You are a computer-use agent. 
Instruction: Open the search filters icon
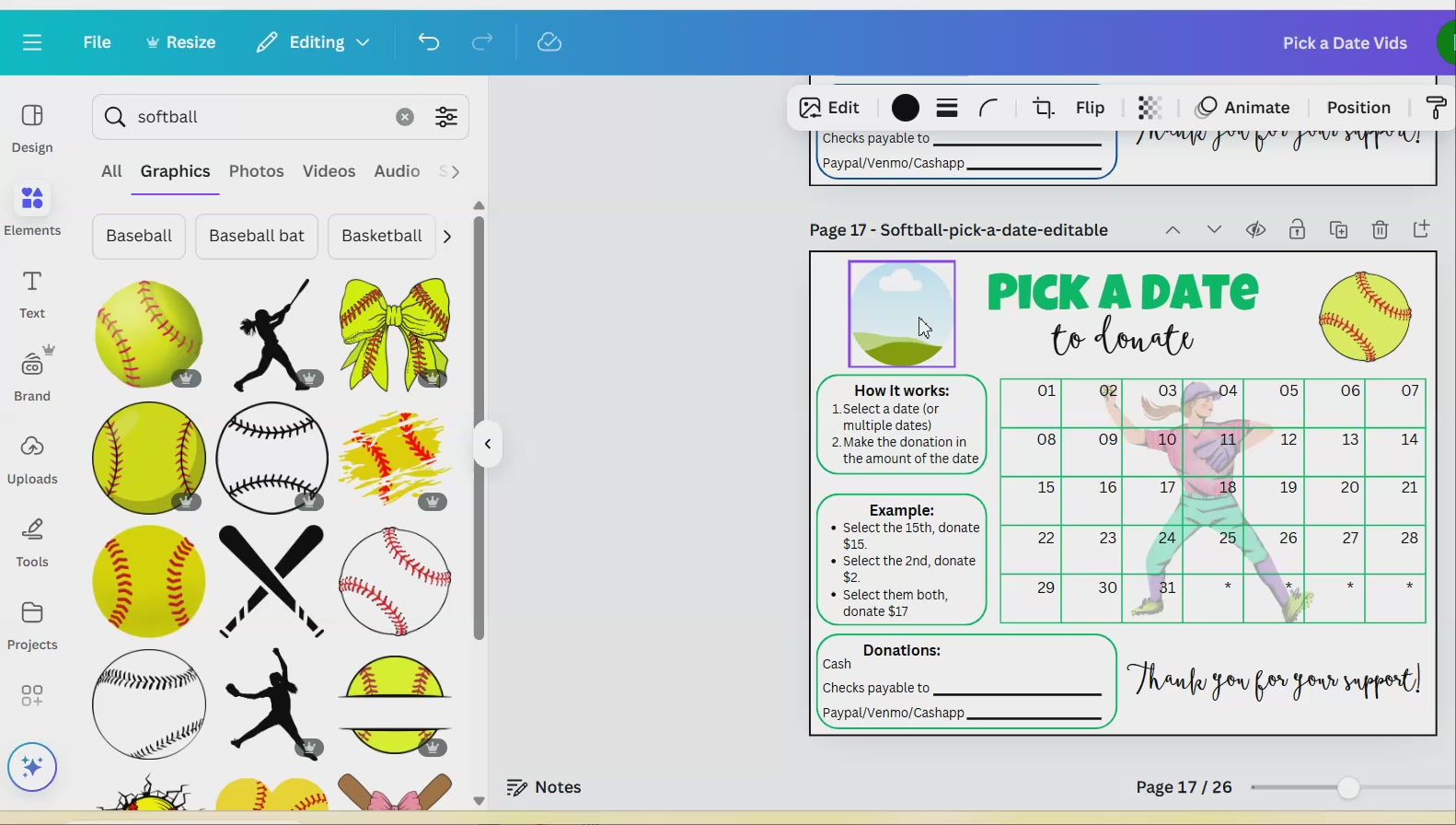tap(446, 117)
